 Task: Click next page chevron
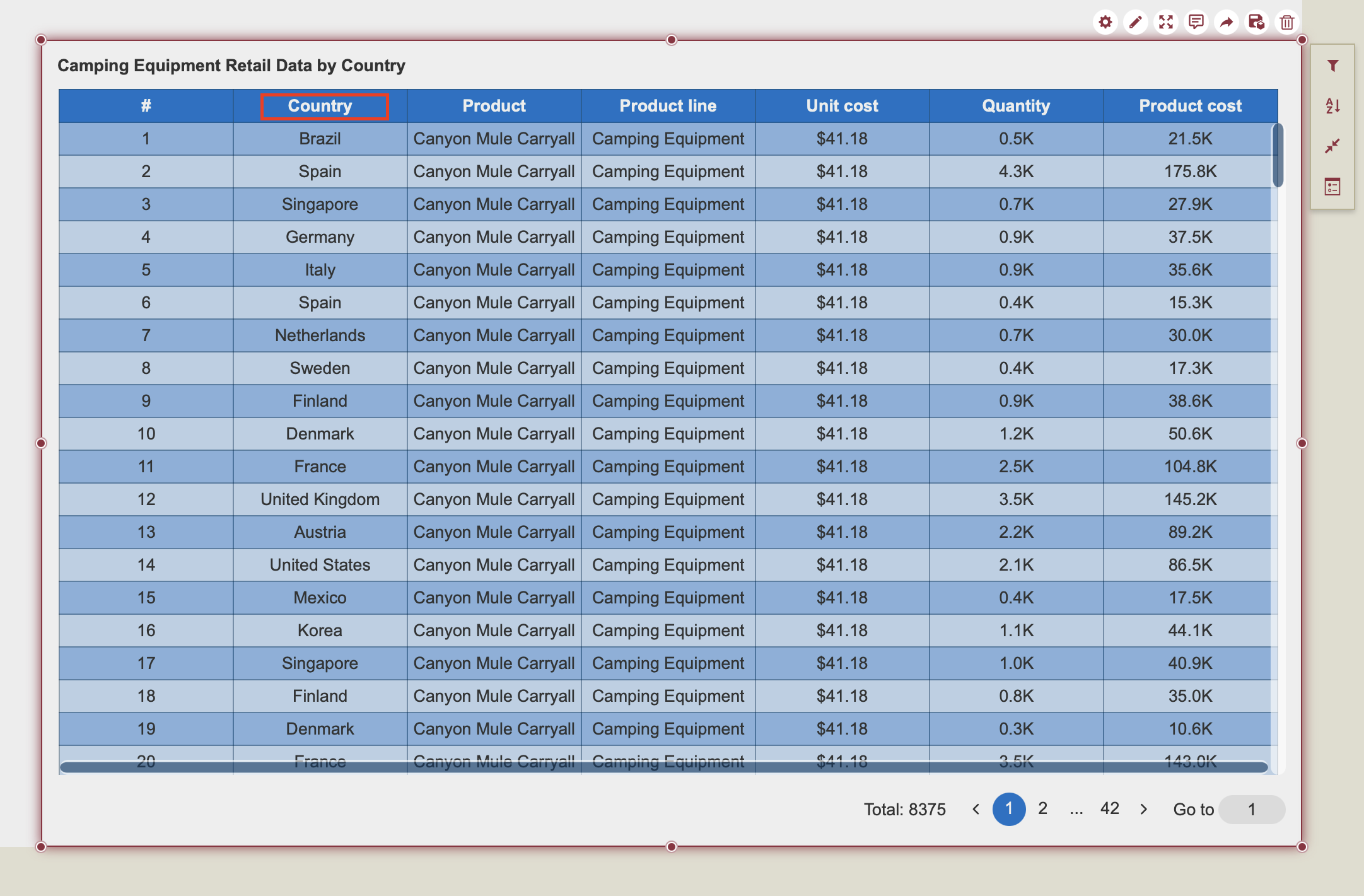click(x=1144, y=809)
